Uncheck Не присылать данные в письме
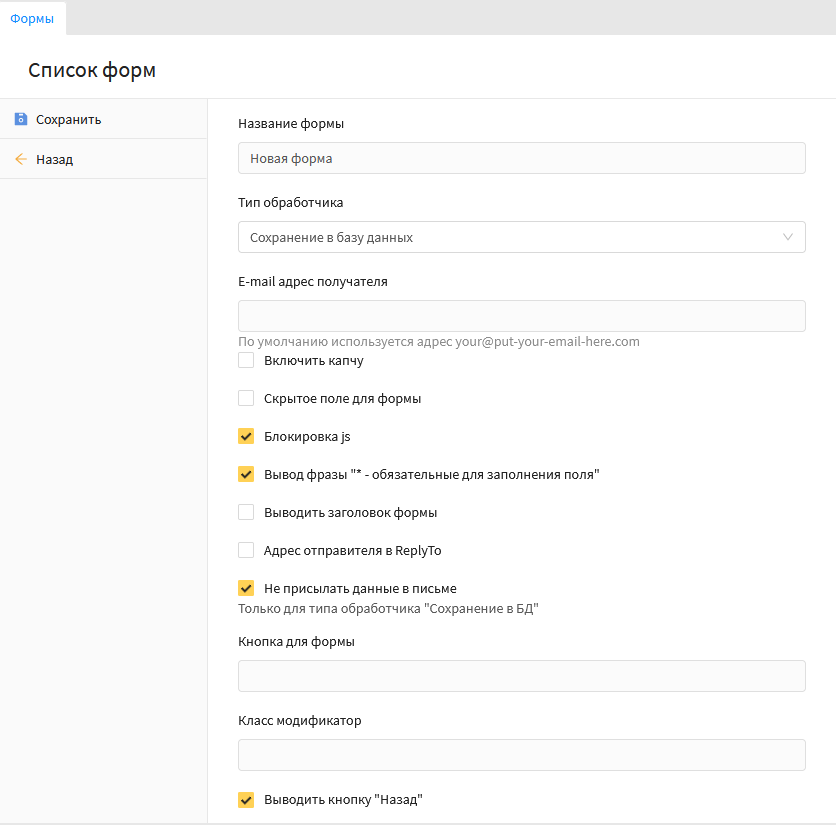The width and height of the screenshot is (836, 825). (x=246, y=588)
